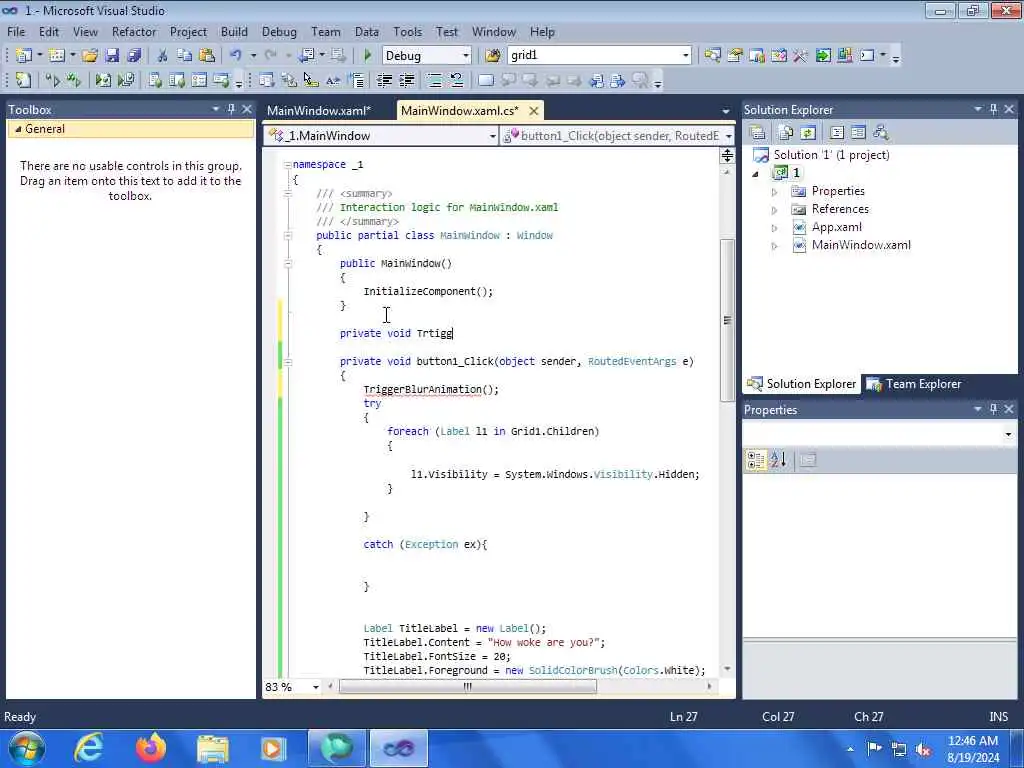Collapse project 1 tree node arrow
This screenshot has height=768, width=1024.
point(756,174)
